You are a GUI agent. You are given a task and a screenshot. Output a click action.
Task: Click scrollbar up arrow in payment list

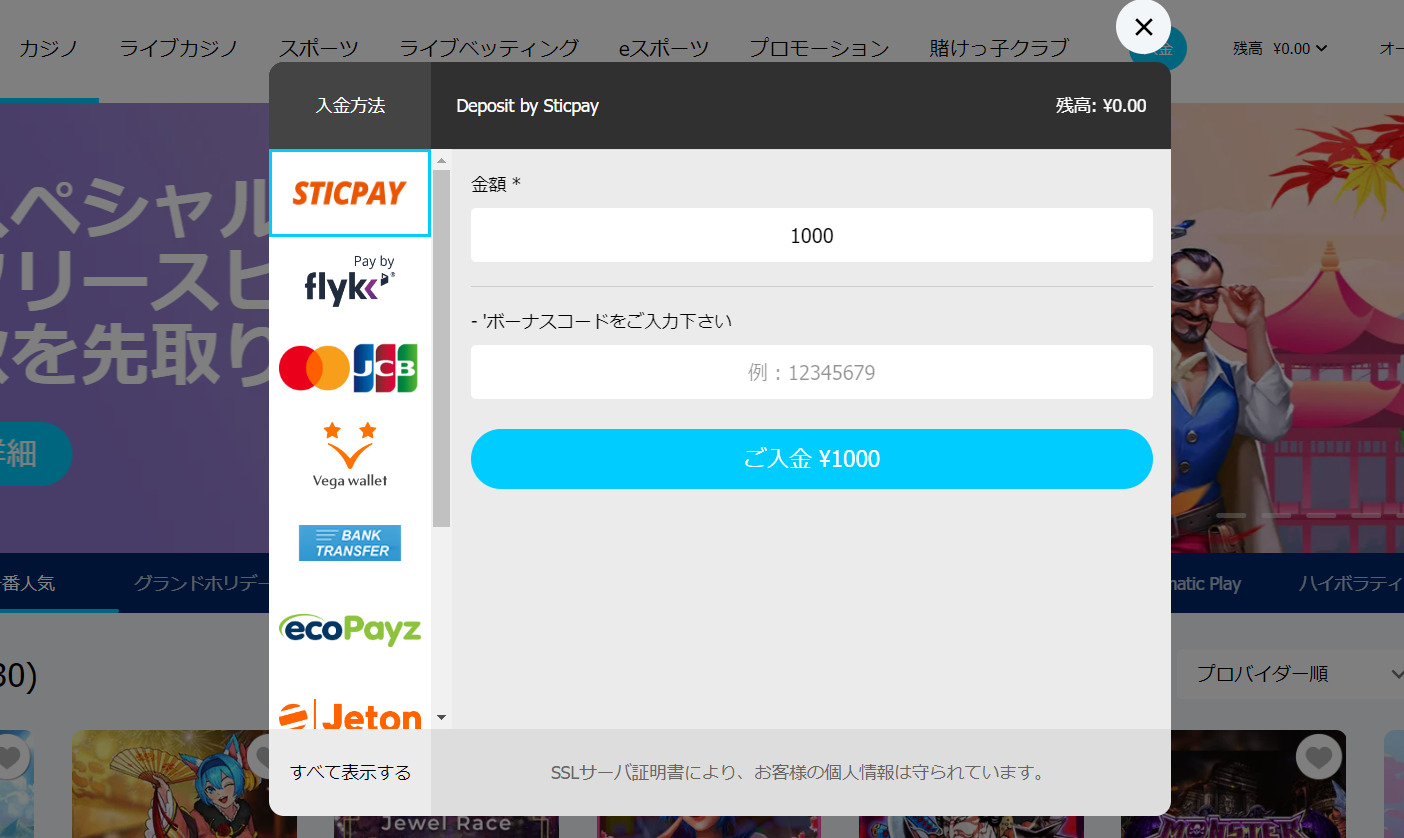click(x=441, y=161)
